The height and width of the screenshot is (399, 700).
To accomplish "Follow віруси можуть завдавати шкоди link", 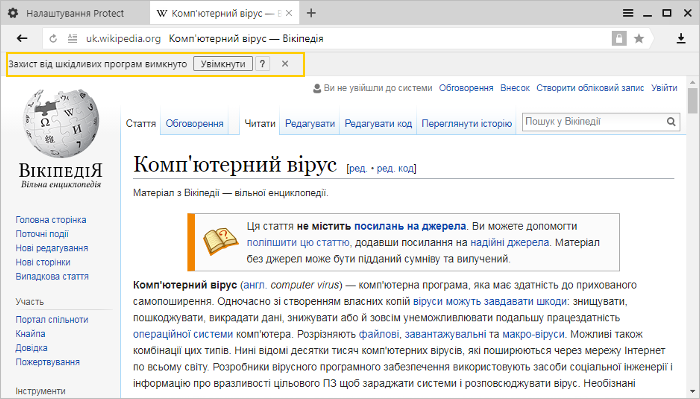I will (490, 302).
